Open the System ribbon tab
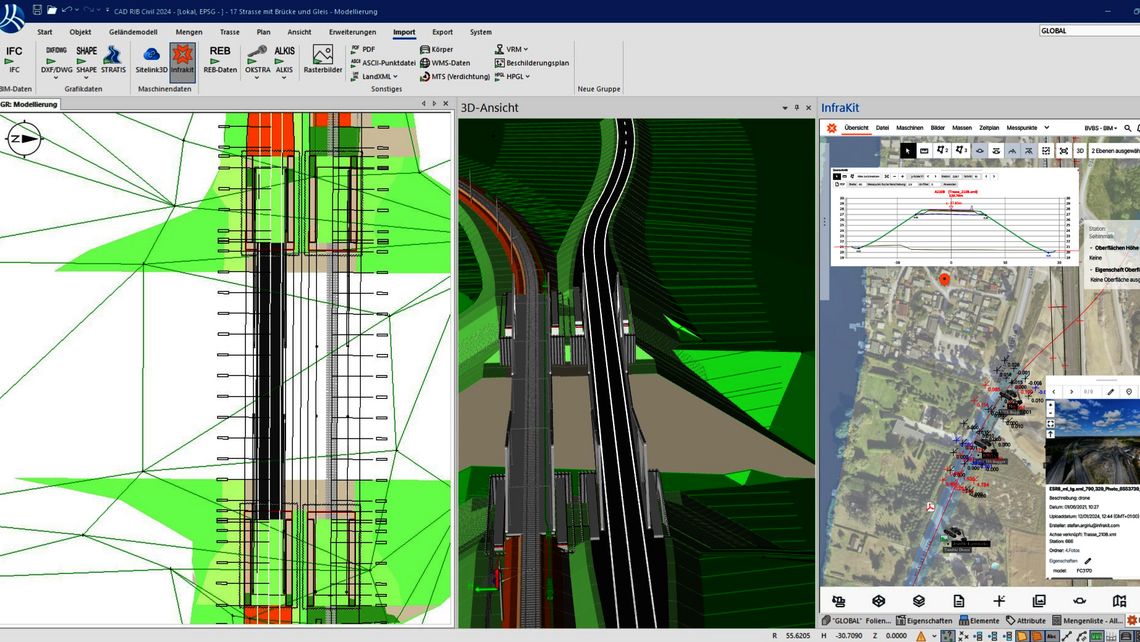Viewport: 1140px width, 642px height. [x=481, y=32]
